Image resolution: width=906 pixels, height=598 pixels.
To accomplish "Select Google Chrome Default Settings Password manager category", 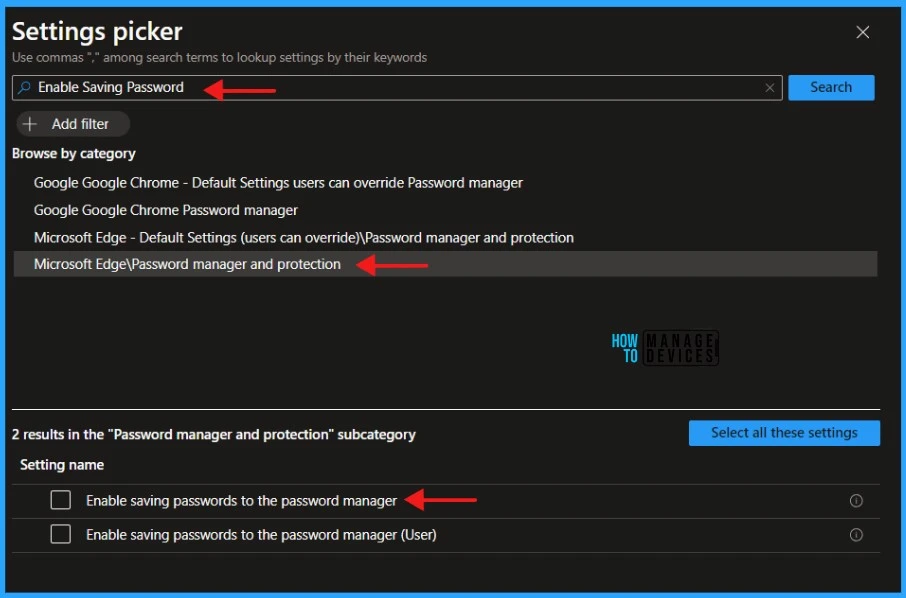I will pos(278,183).
